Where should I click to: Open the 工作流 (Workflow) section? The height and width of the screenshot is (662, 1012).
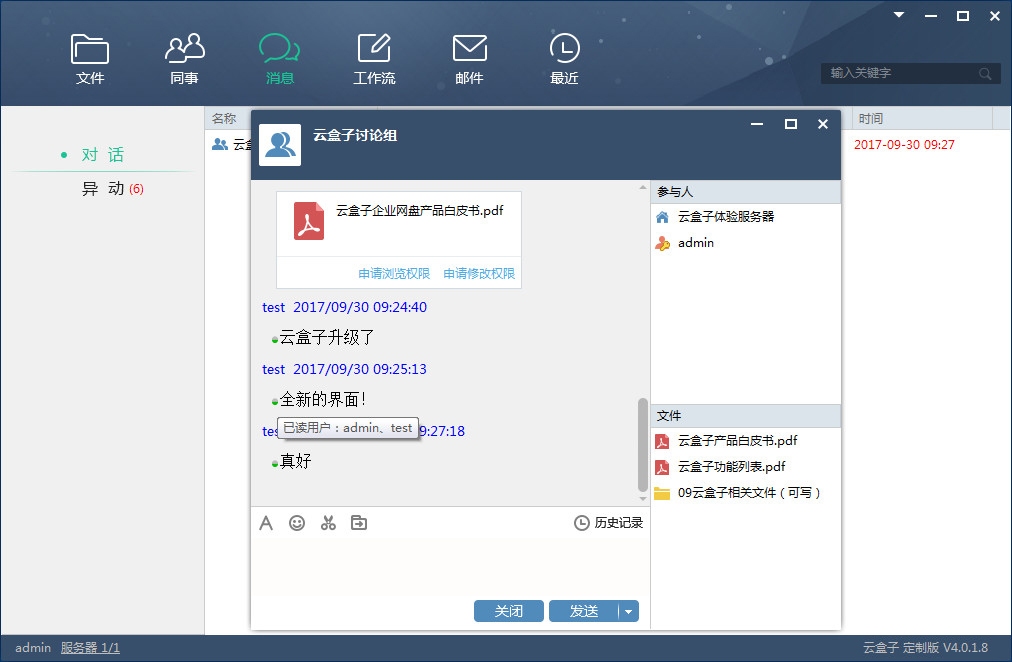374,59
